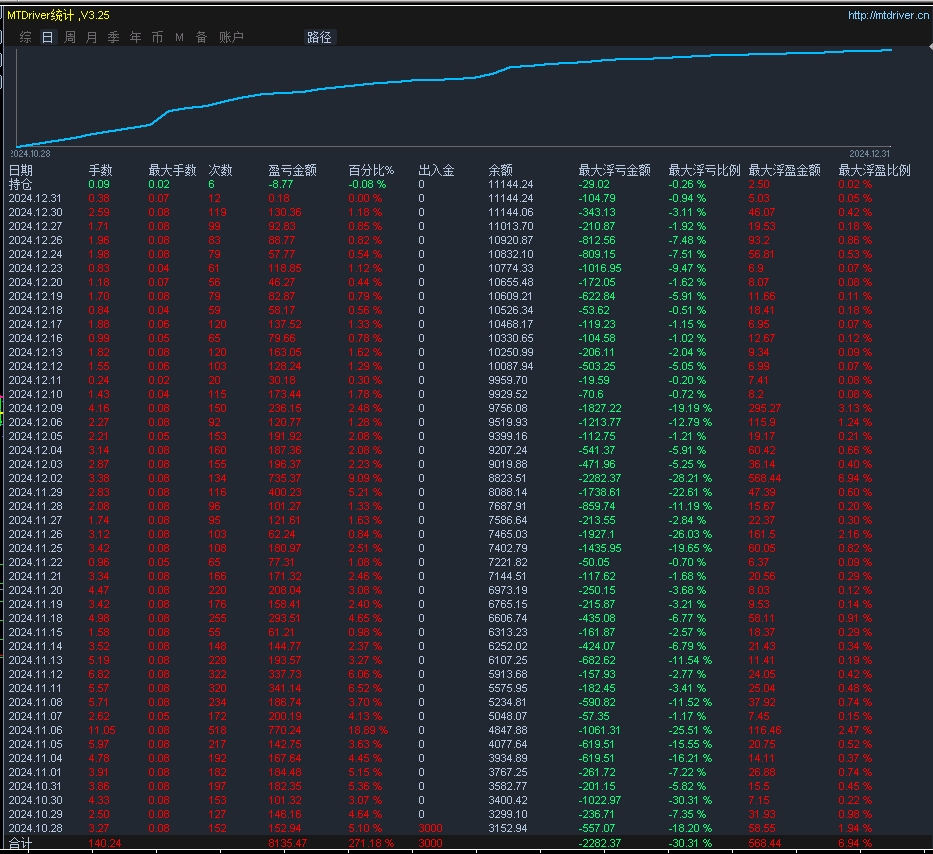Click the 次数 column header
933x854 pixels.
pos(220,170)
